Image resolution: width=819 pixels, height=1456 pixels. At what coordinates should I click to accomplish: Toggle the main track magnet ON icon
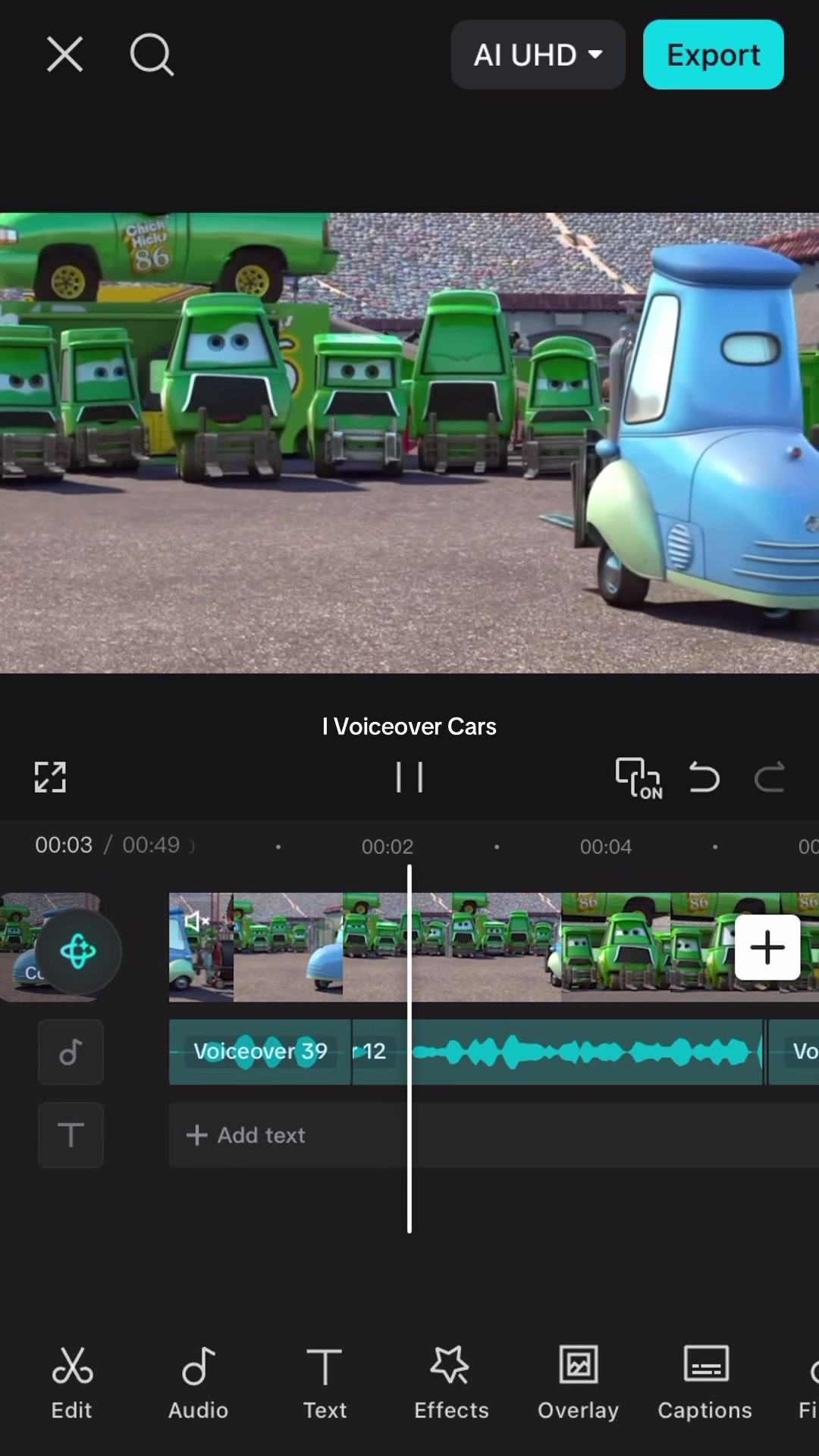(x=639, y=778)
